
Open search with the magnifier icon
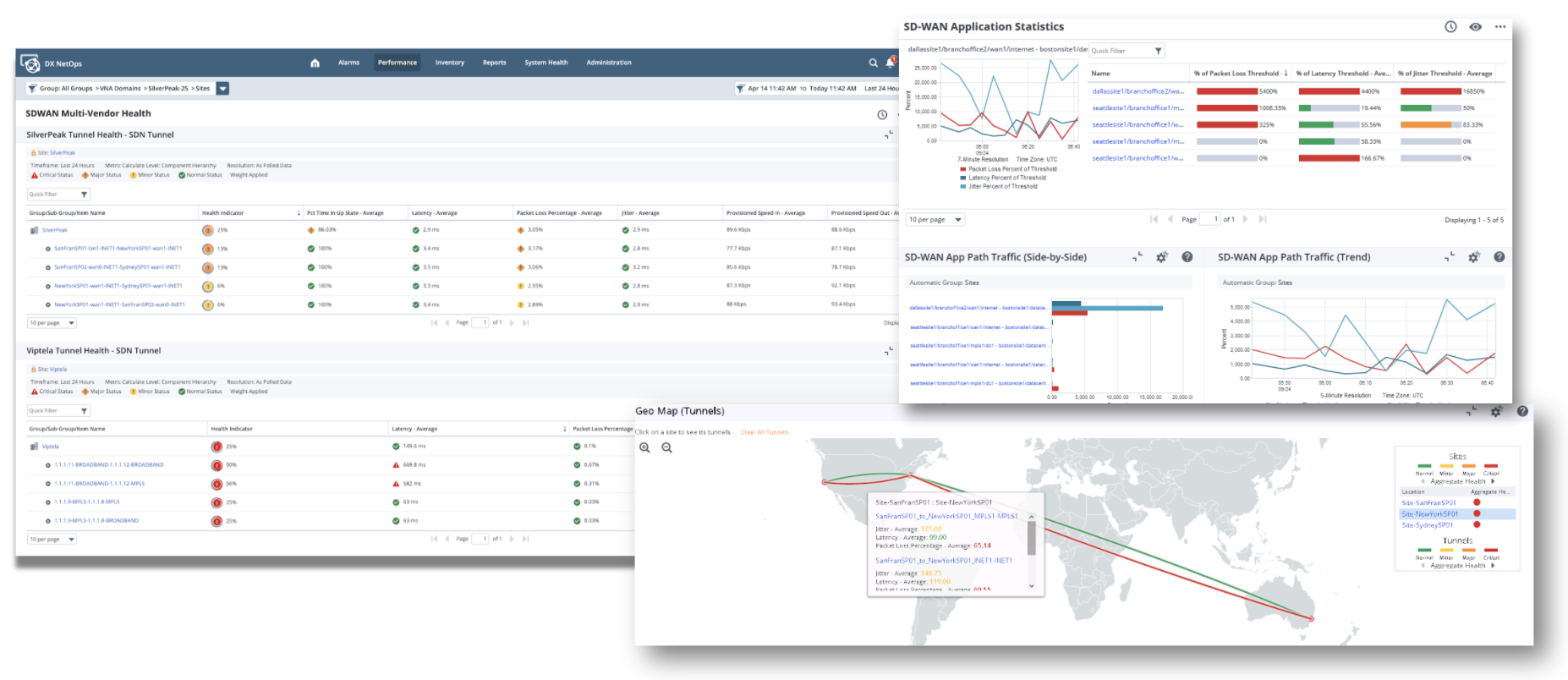[x=873, y=63]
